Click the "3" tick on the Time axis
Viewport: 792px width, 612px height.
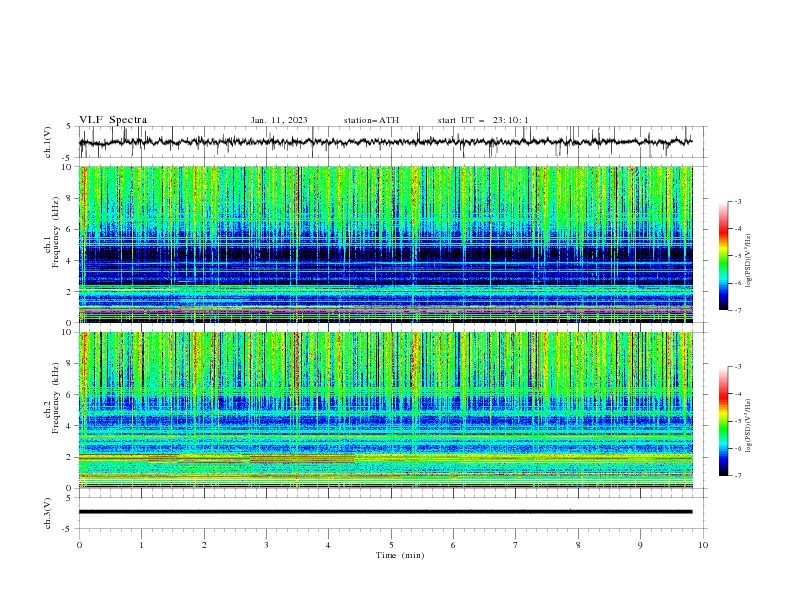click(x=266, y=545)
